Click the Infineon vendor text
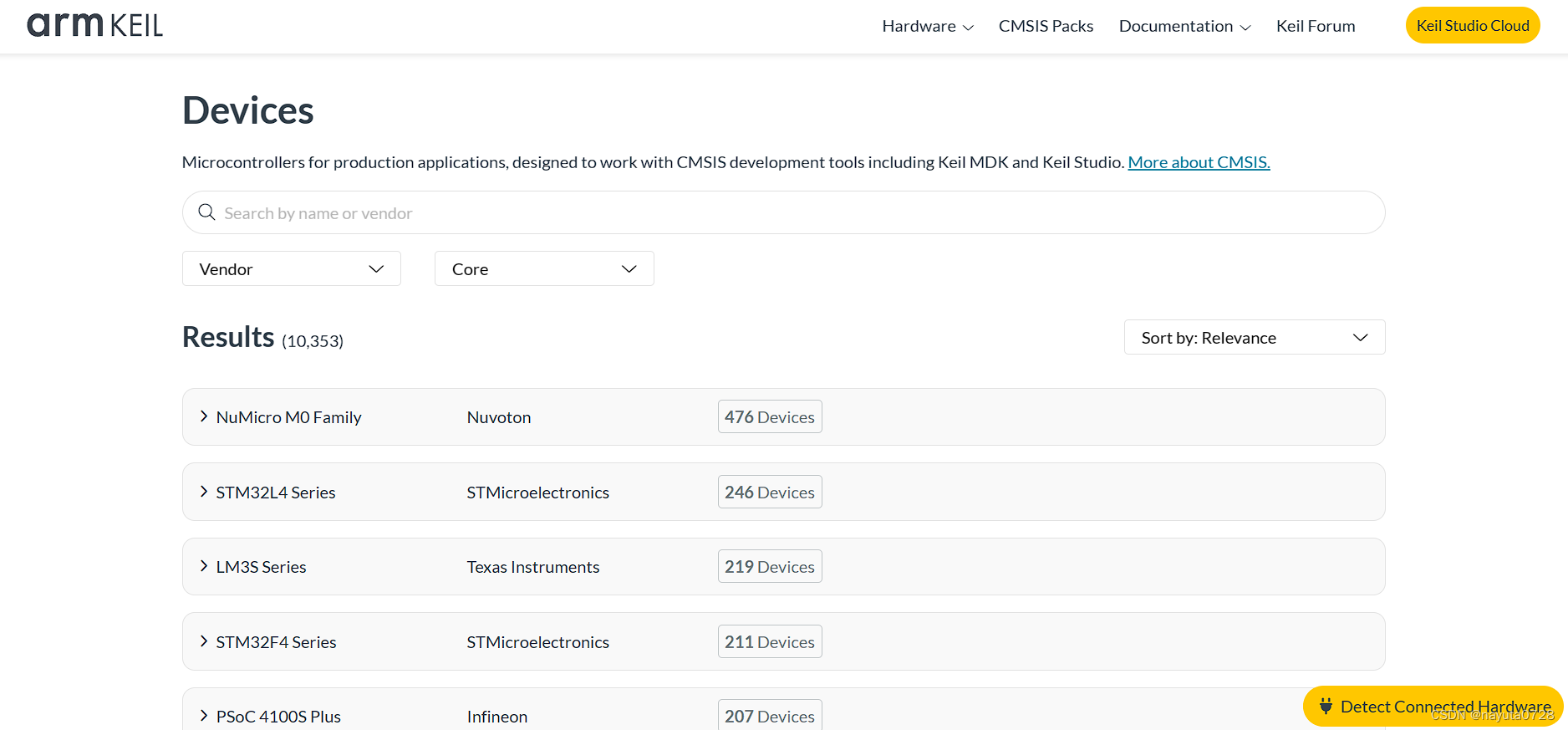 coord(497,717)
